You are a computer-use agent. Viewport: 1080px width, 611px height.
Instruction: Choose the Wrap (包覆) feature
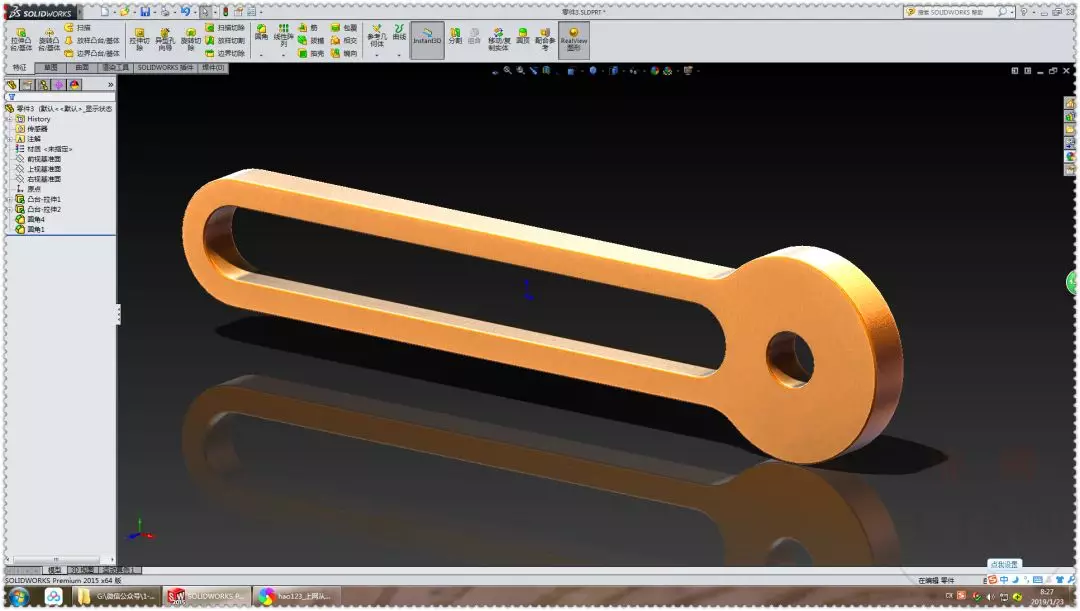pos(344,28)
